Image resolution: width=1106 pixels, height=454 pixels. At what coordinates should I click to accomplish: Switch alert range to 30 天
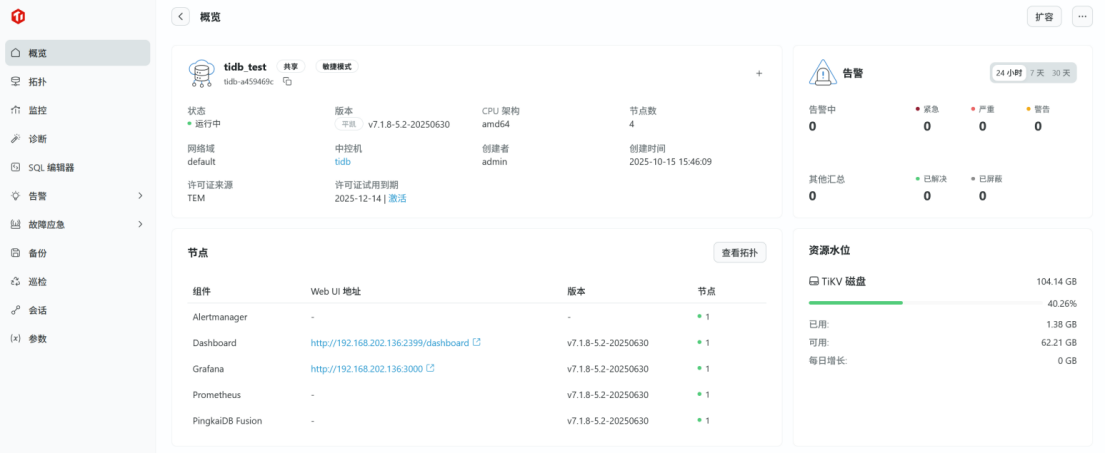(1061, 73)
